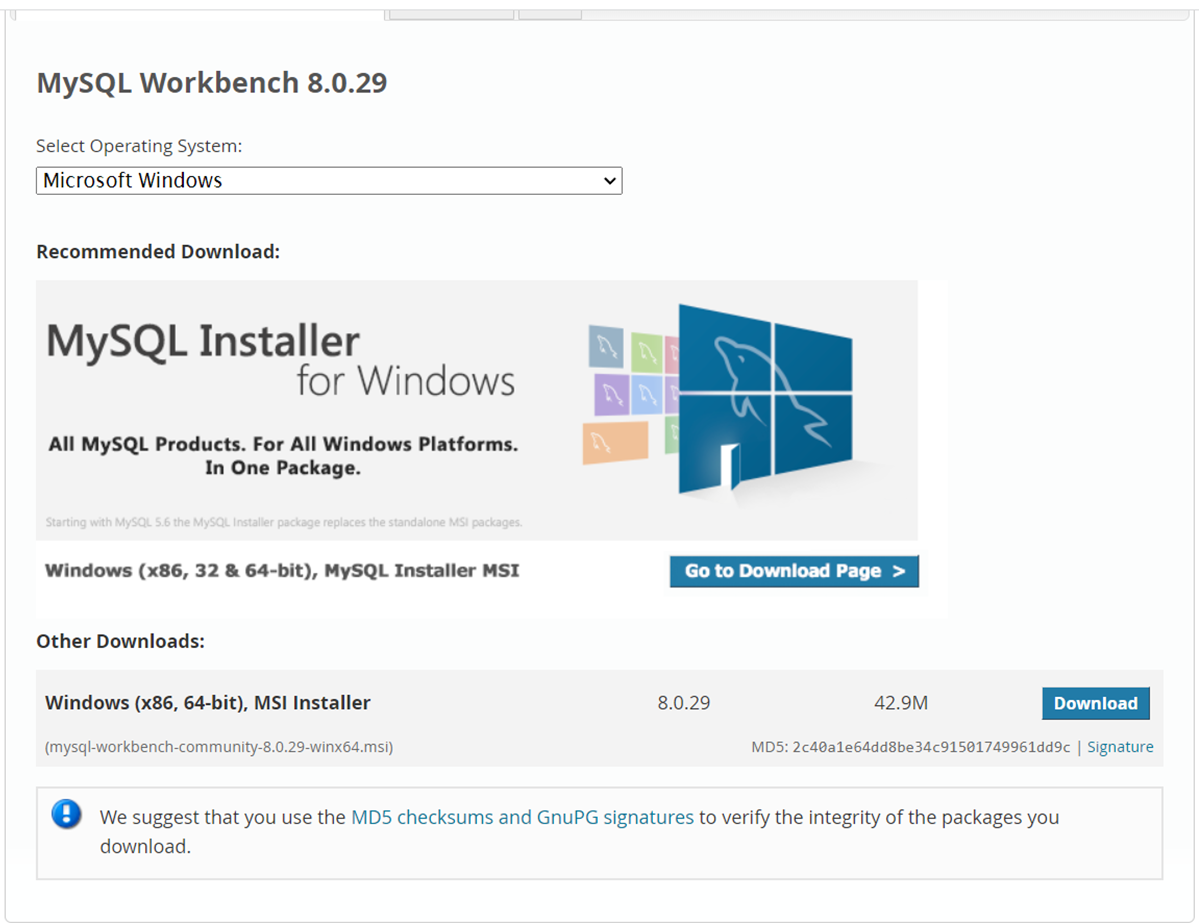The image size is (1199, 923).
Task: Click the mysql-workbench-community-8.0.29-winx64.msi filename
Action: pyautogui.click(x=219, y=747)
